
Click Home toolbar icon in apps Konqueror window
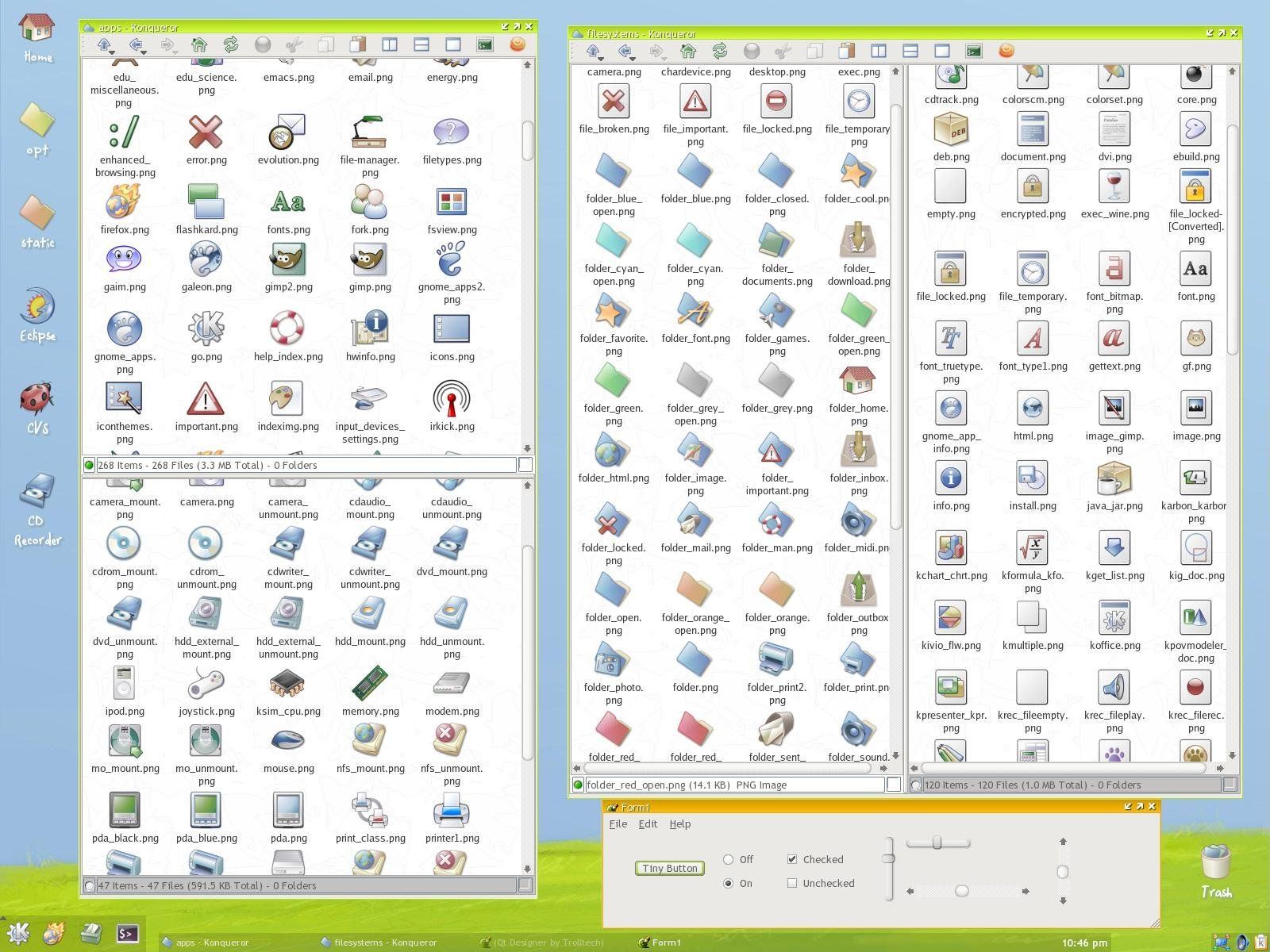click(199, 45)
